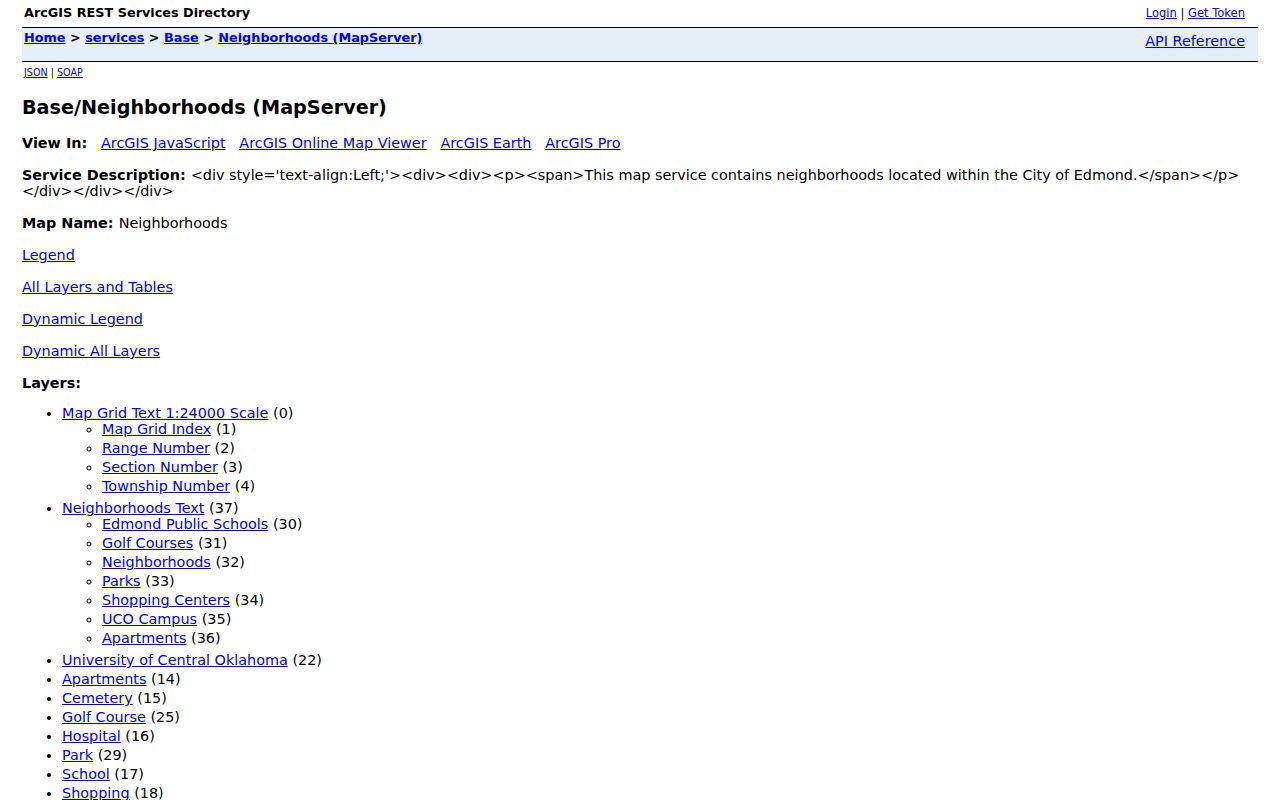This screenshot has height=800, width=1280.
Task: Open Shopping layer (18)
Action: pos(96,793)
